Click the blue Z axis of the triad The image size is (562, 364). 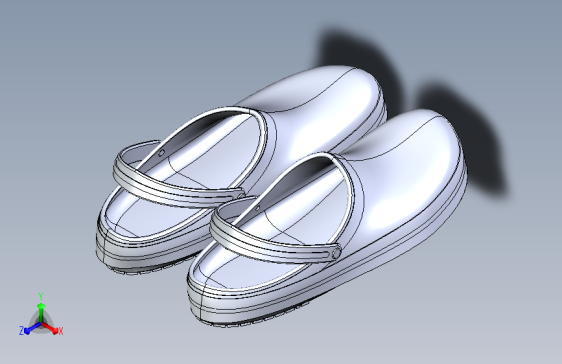33,328
